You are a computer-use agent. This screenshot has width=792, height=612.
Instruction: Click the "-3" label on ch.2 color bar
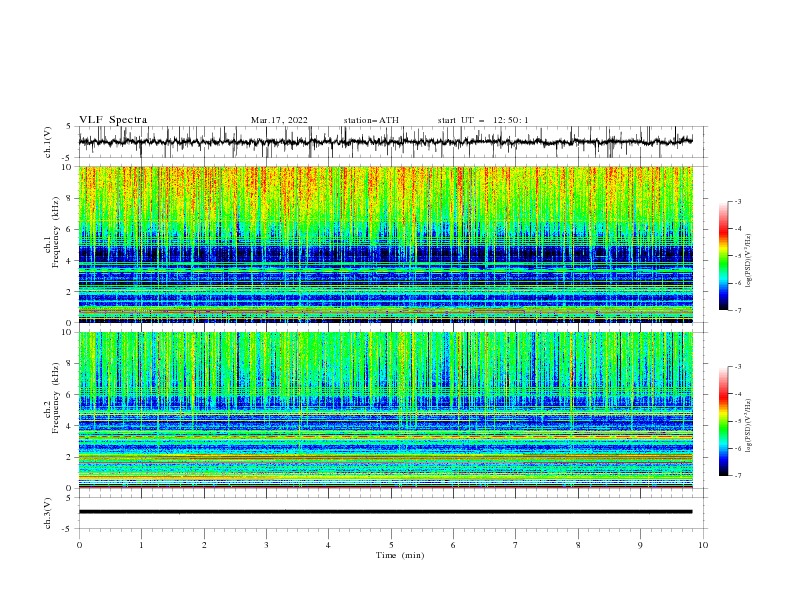[x=737, y=367]
